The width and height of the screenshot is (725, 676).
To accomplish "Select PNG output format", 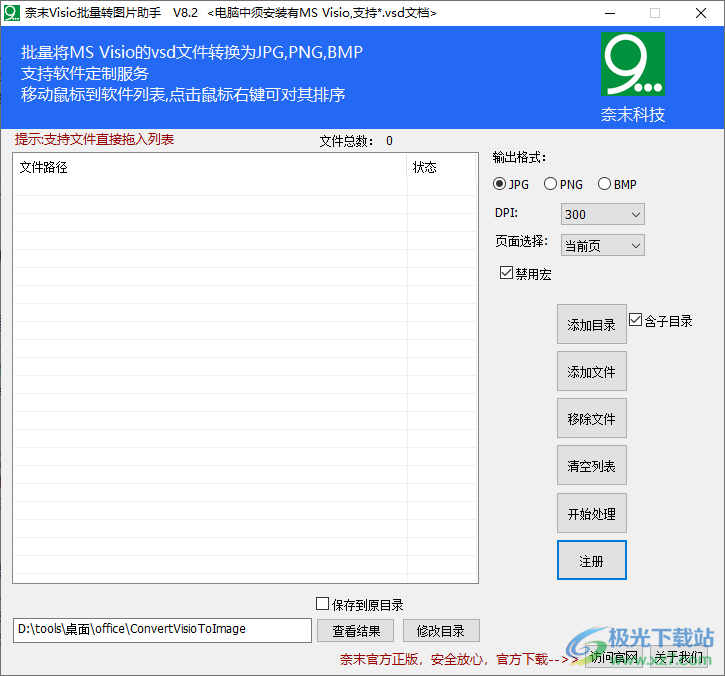I will (x=563, y=184).
